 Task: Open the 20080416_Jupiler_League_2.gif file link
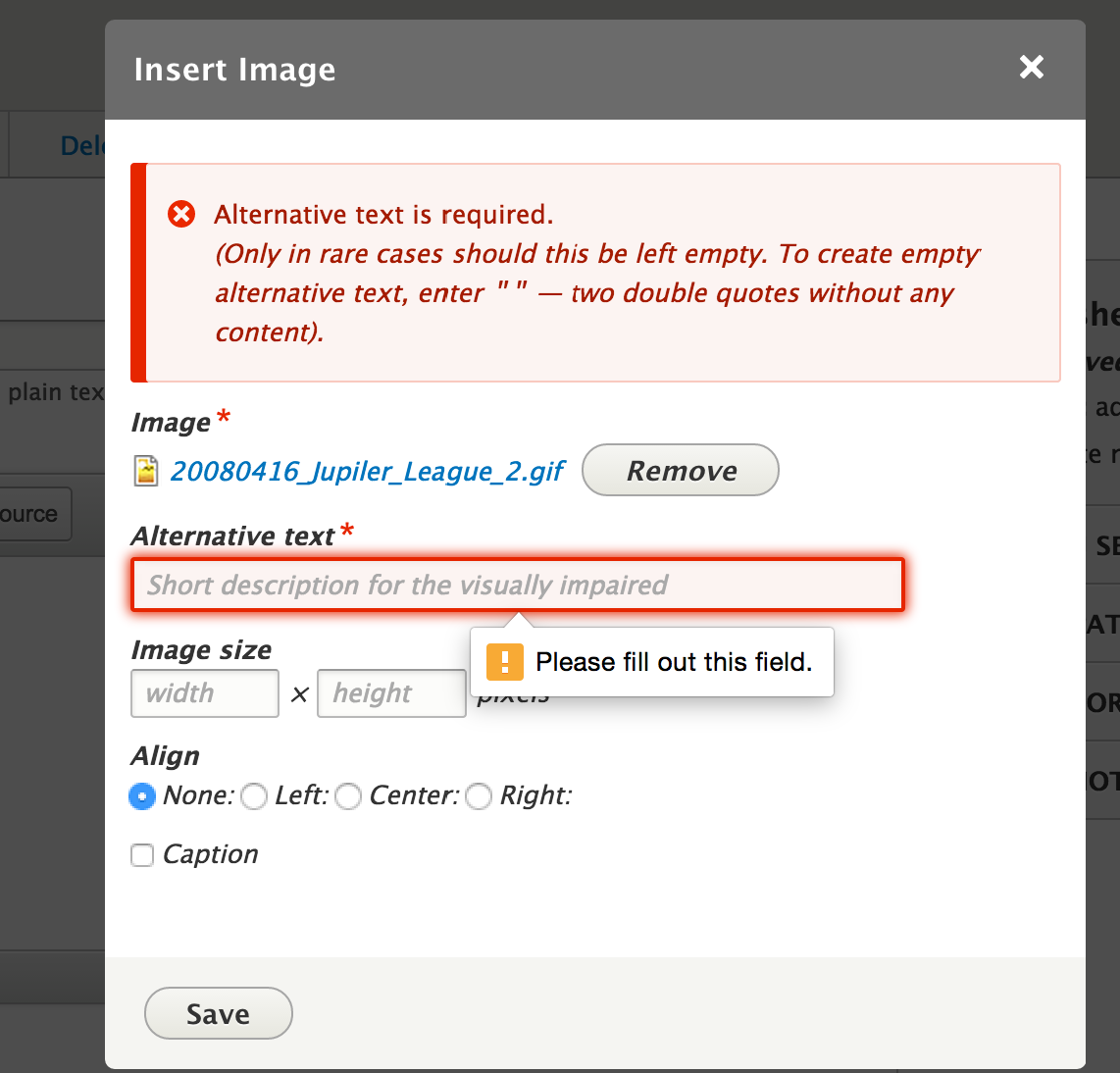pos(367,472)
